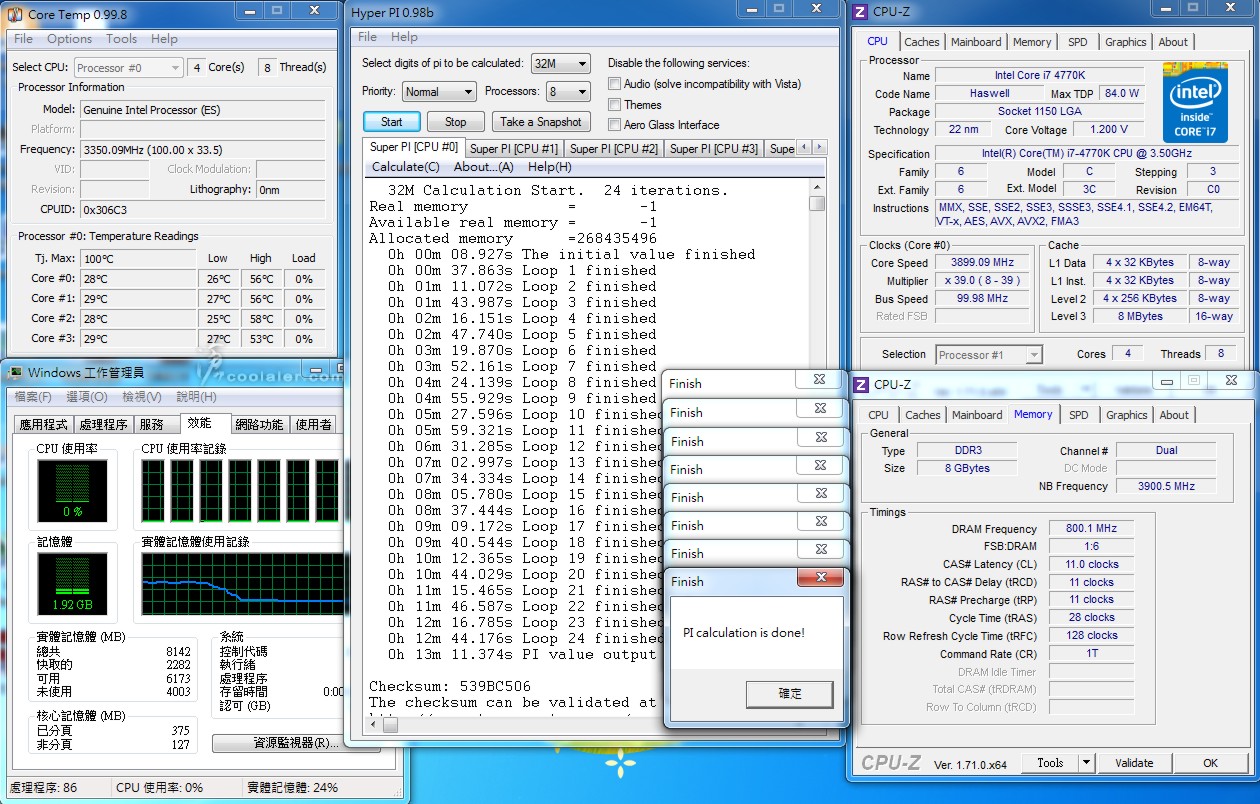Click the Core Temp title bar icon

[x=15, y=14]
